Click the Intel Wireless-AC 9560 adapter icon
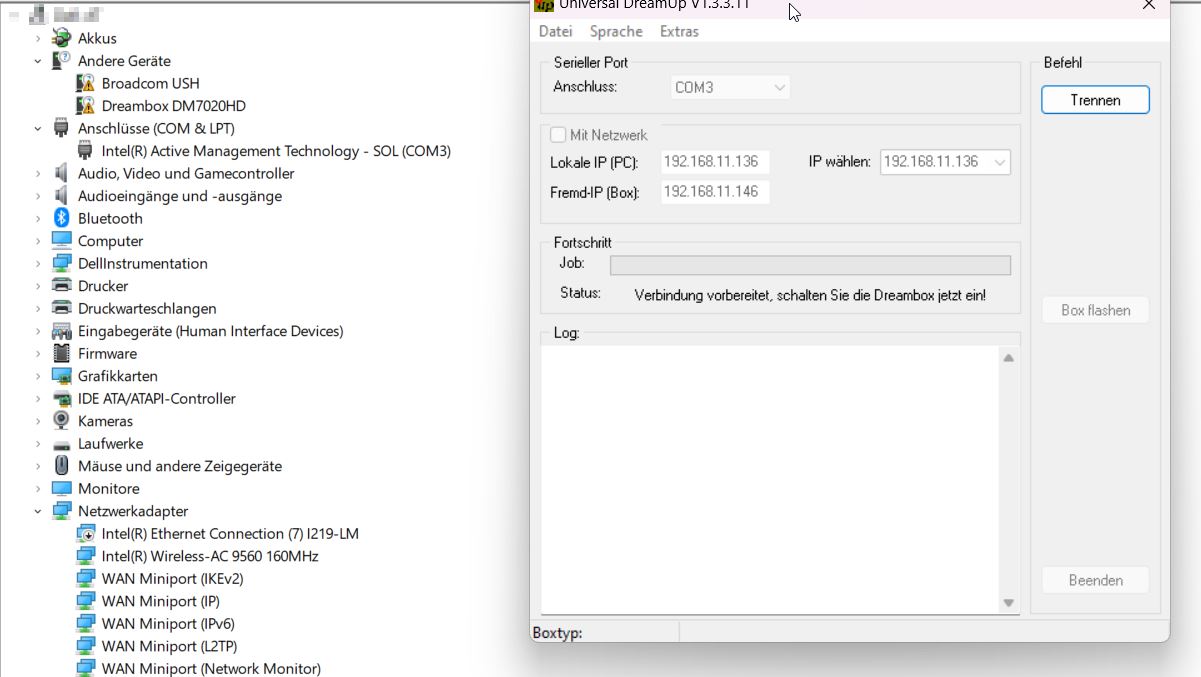The image size is (1201, 677). (86, 556)
